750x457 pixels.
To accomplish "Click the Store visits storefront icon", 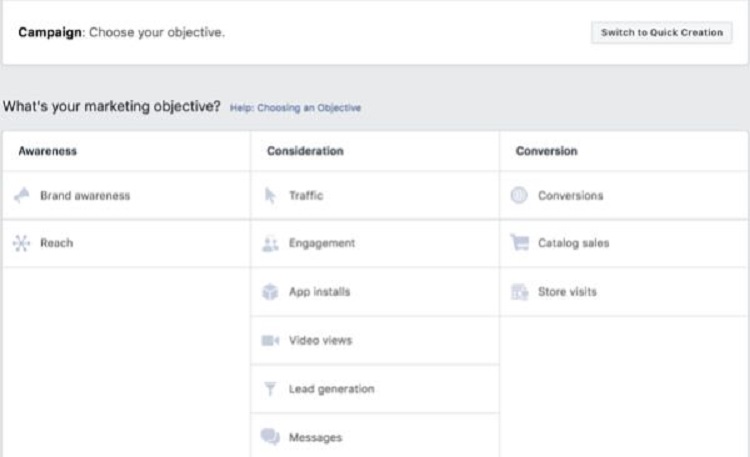I will [519, 291].
